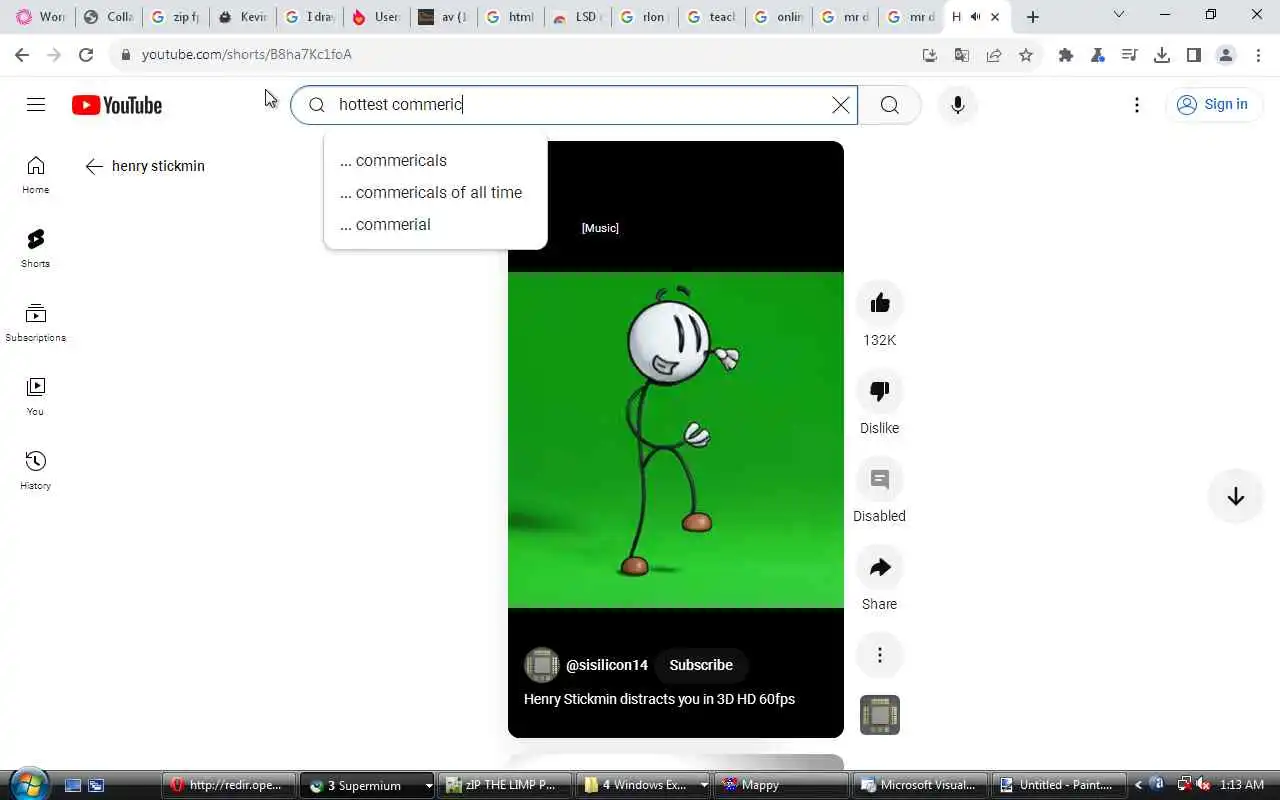Open the muted volume tray icon
Screen dimensions: 1280x800
click(1203, 785)
